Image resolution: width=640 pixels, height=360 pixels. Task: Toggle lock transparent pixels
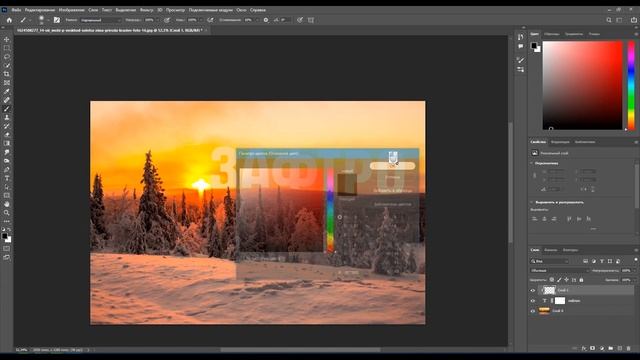point(552,280)
